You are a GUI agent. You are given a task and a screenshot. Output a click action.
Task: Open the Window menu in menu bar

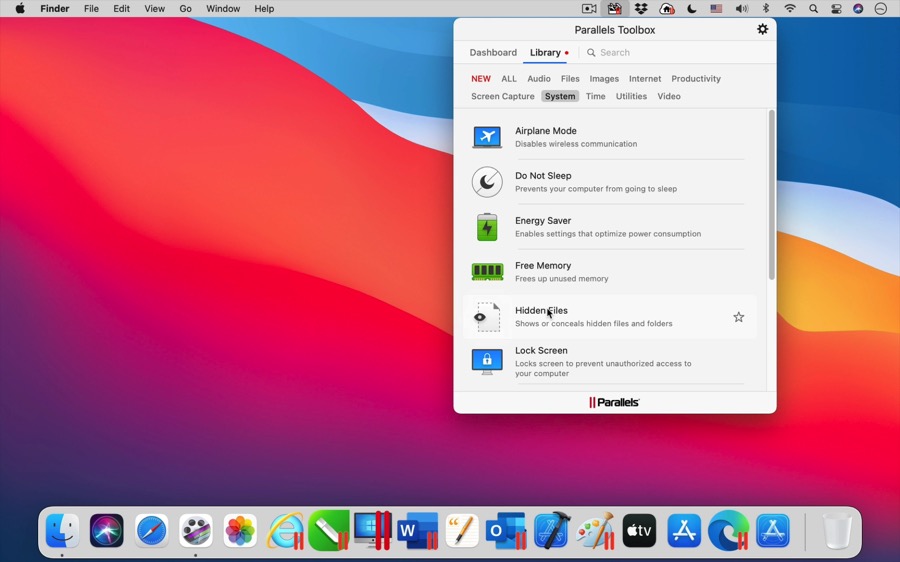click(x=223, y=9)
